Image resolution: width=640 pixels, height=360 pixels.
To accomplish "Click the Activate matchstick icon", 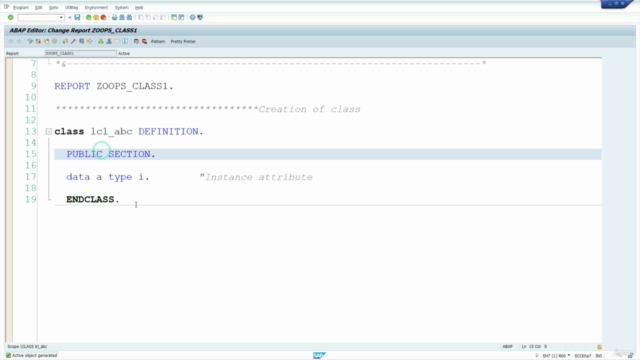I will 73,41.
